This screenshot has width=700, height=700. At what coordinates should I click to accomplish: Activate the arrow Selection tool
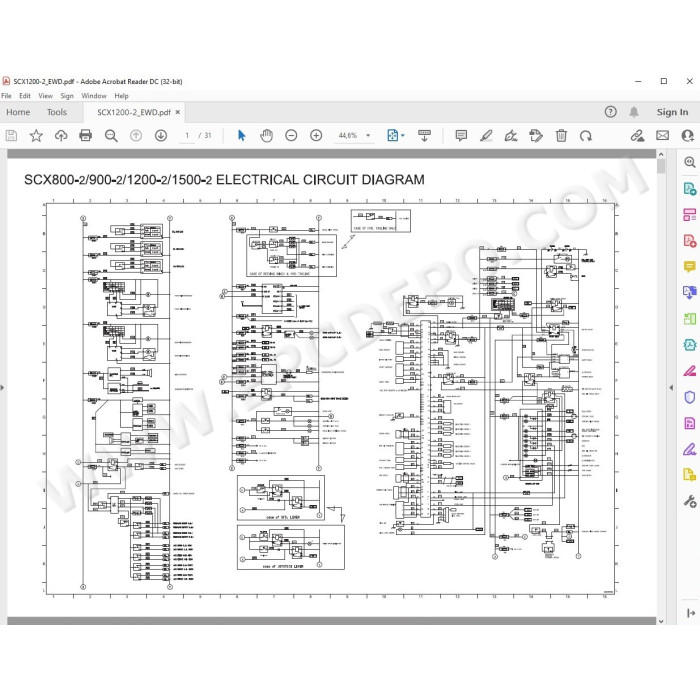(x=242, y=135)
